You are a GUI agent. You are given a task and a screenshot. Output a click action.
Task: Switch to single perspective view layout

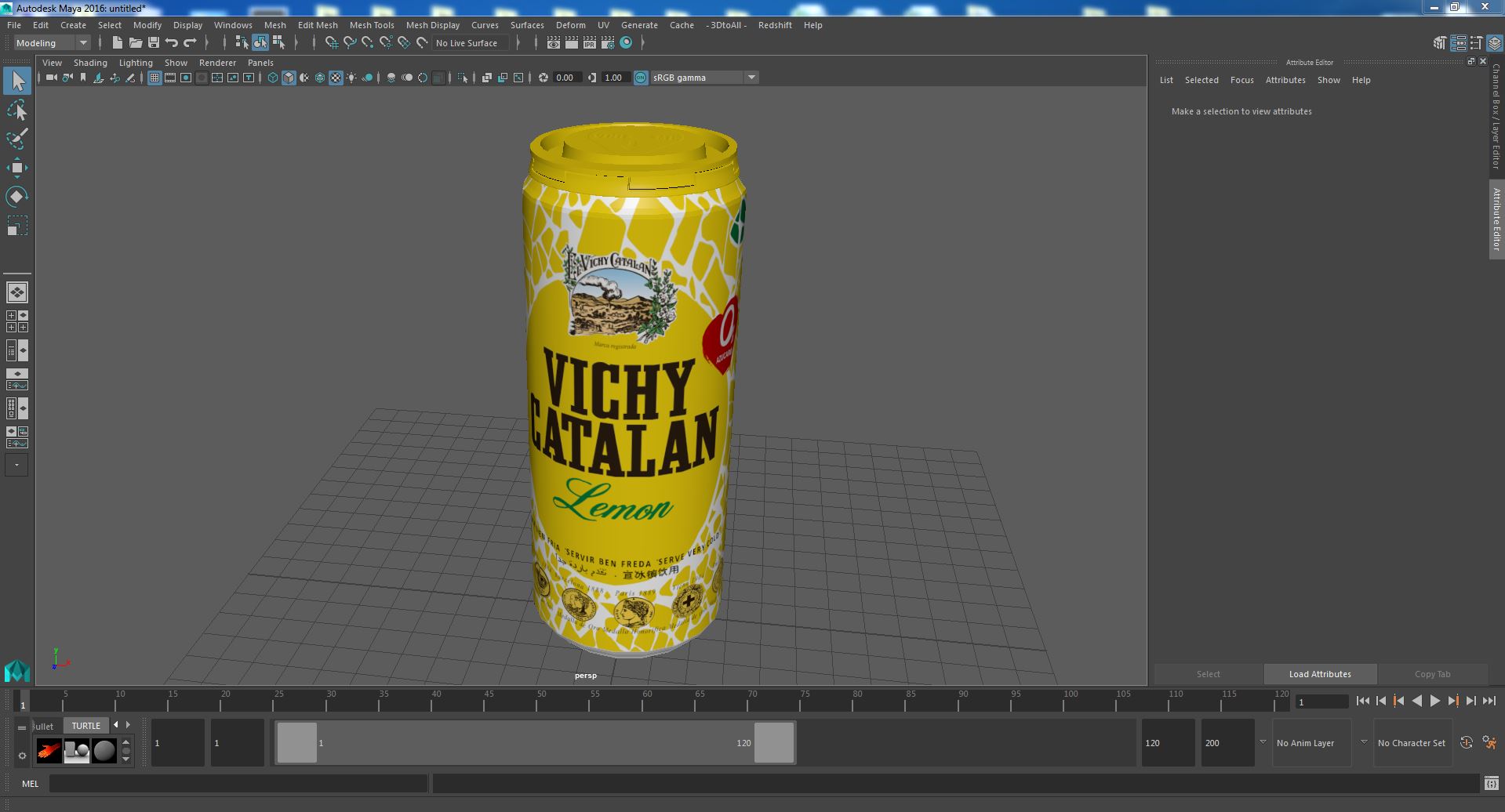17,292
